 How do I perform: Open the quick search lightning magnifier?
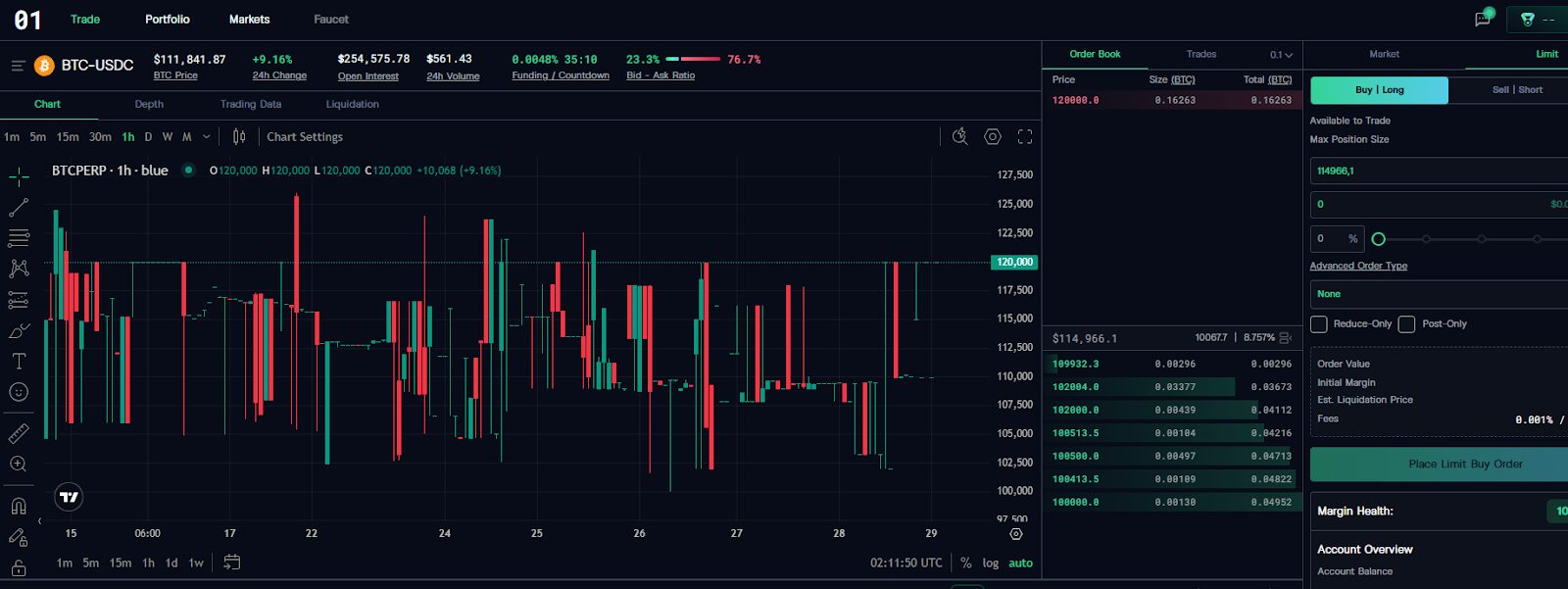click(x=960, y=137)
